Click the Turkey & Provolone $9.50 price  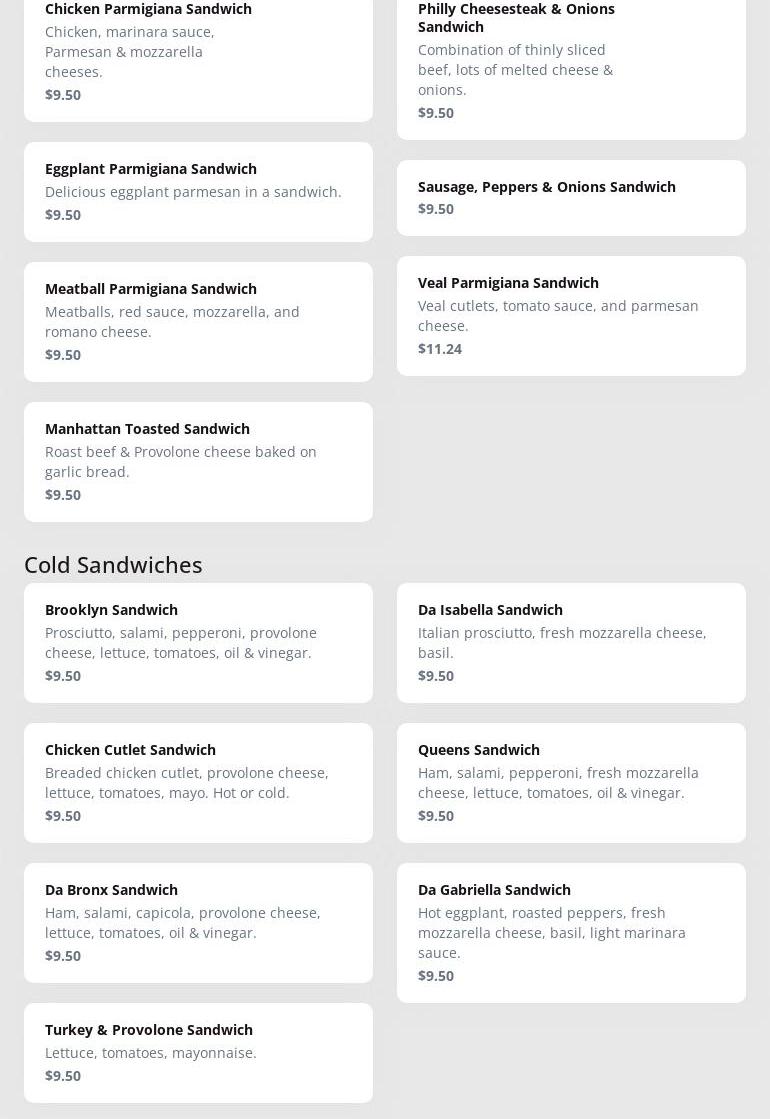coord(63,1076)
